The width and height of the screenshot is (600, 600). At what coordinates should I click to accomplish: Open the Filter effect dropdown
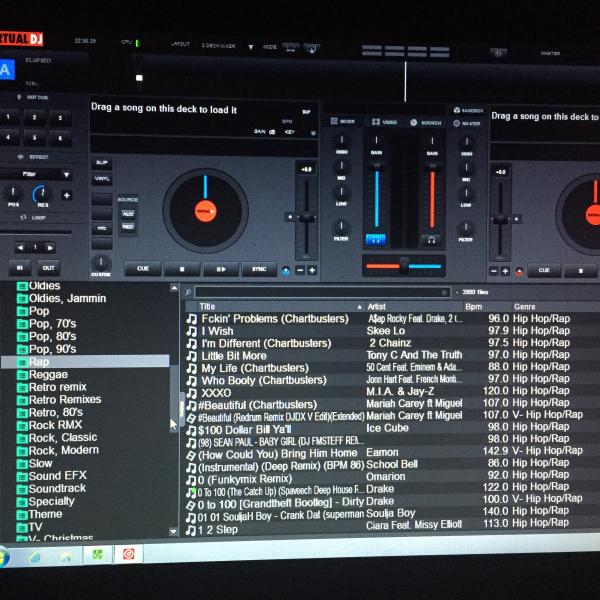[x=66, y=175]
